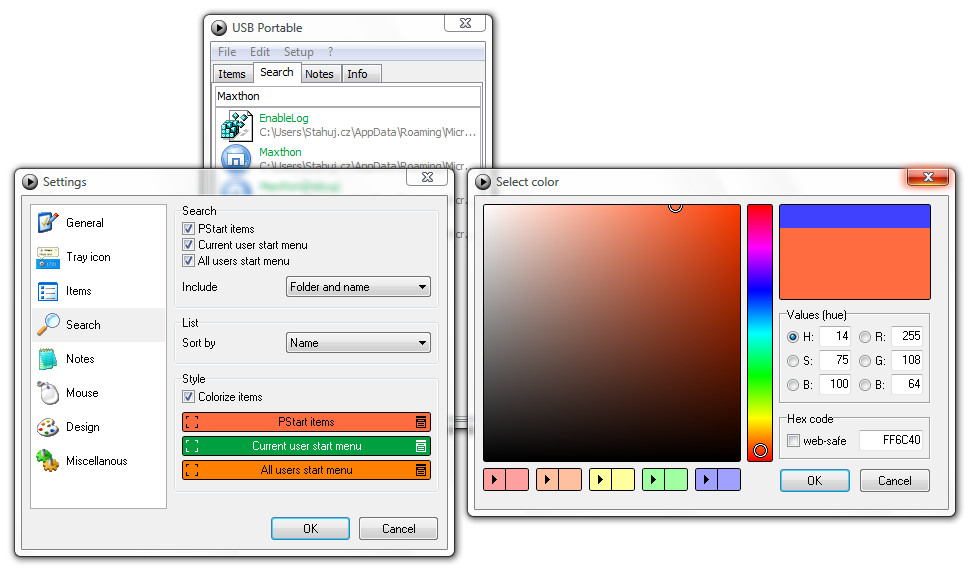Click arrow on blue preset swatch
Image resolution: width=969 pixels, height=574 pixels.
(x=707, y=479)
